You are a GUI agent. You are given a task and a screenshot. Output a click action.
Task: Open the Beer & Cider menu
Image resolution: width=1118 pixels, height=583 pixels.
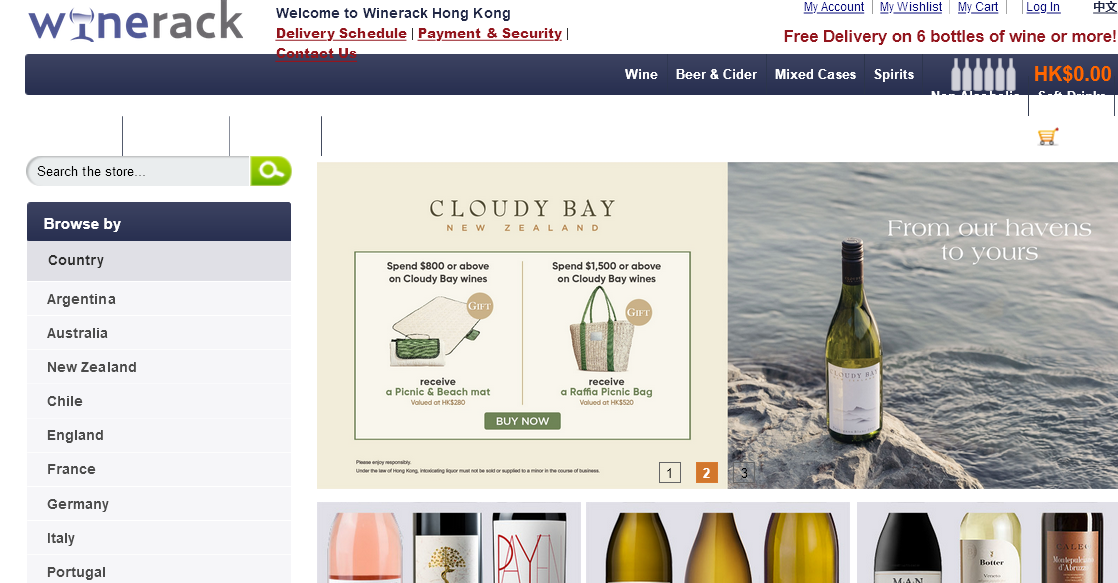[x=716, y=74]
